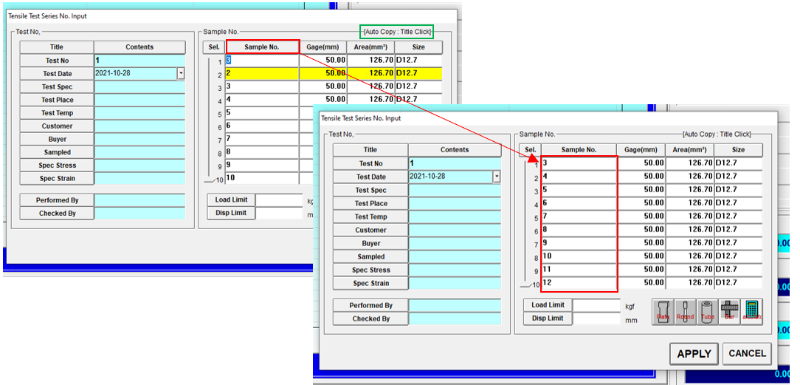Focus Checked By field in front dialog

pyautogui.click(x=455, y=319)
